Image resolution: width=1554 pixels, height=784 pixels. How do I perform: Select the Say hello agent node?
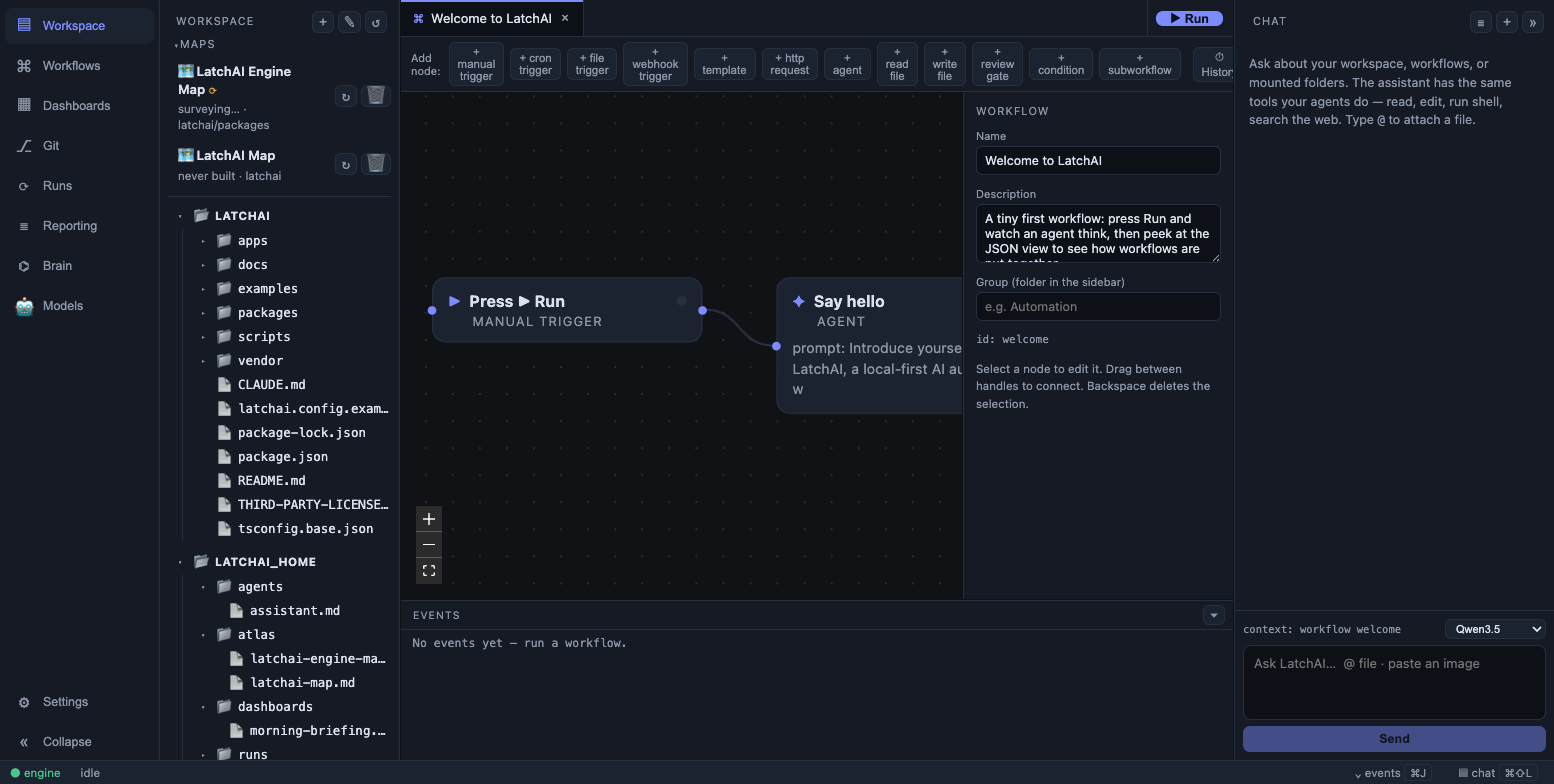click(x=869, y=345)
